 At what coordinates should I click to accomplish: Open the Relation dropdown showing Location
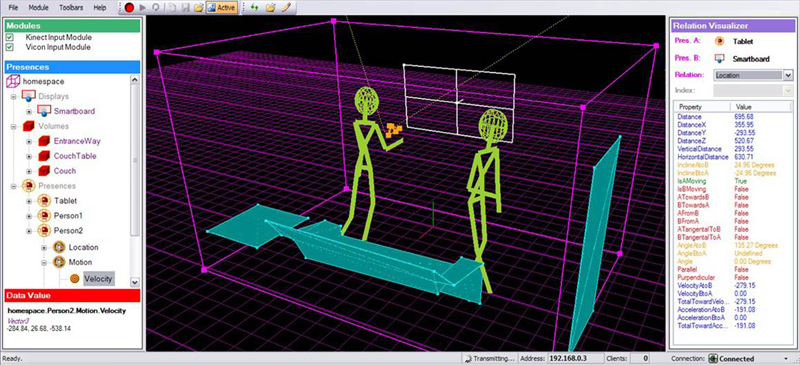coord(753,75)
